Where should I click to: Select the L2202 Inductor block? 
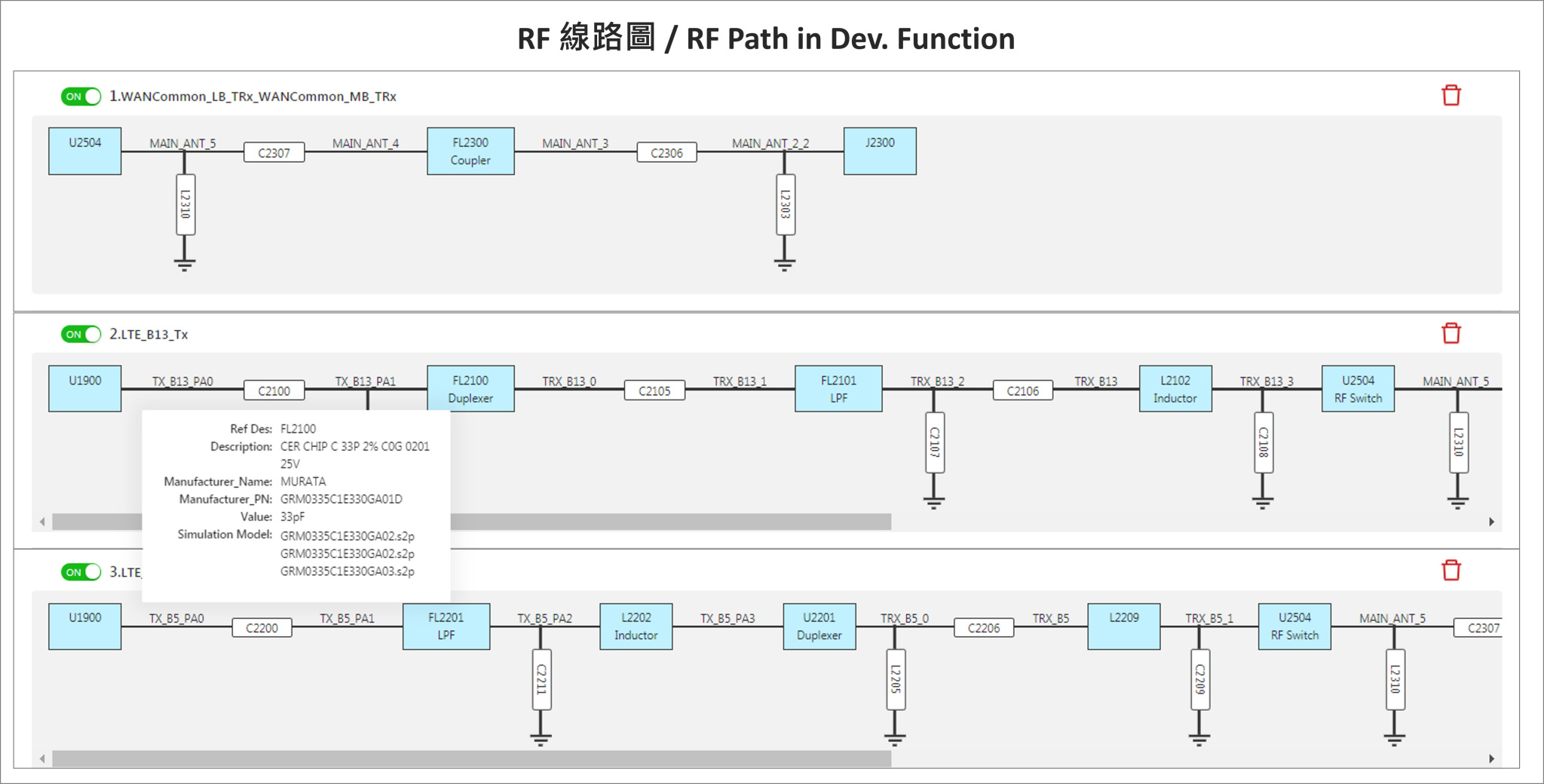point(636,626)
